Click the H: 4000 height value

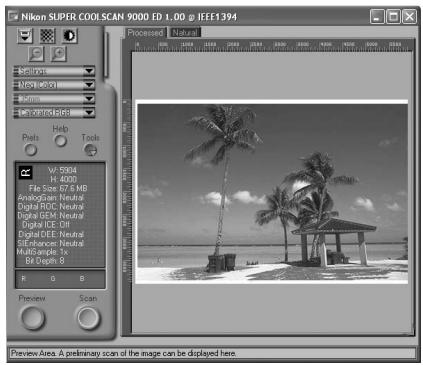(63, 179)
